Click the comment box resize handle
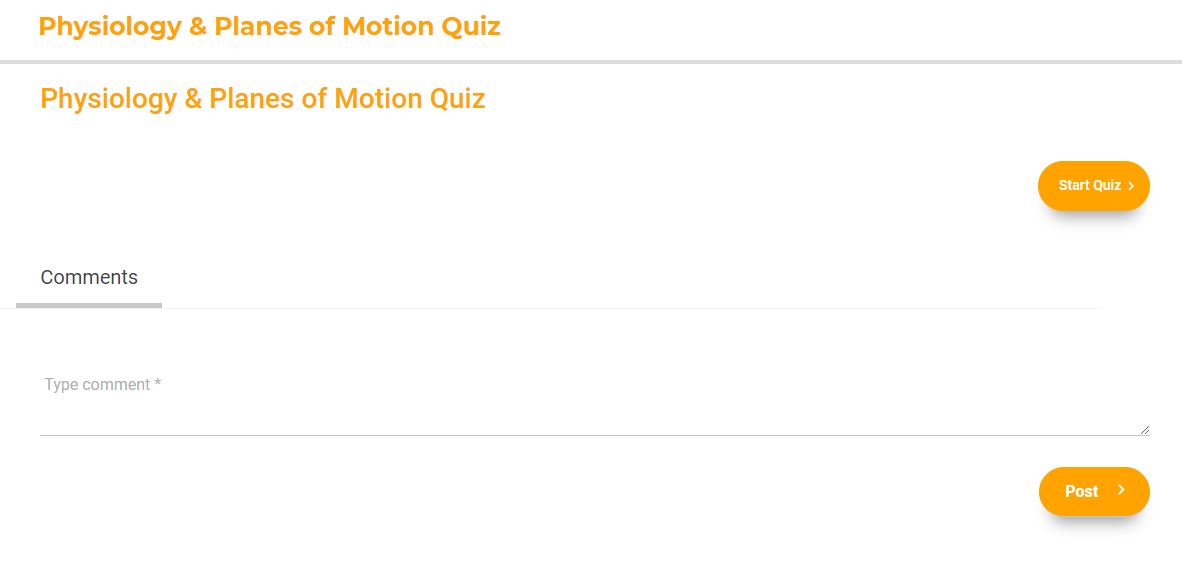The image size is (1182, 586). pos(1144,429)
